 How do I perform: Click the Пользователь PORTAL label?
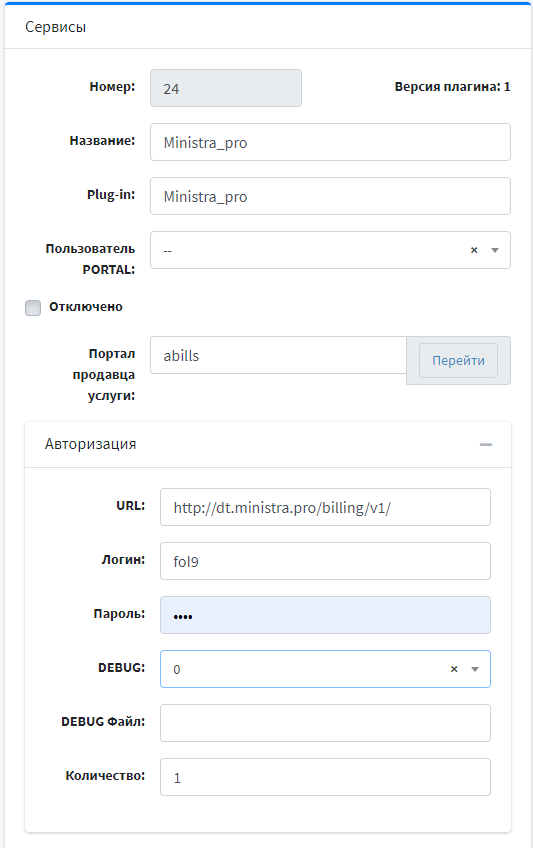coord(90,259)
